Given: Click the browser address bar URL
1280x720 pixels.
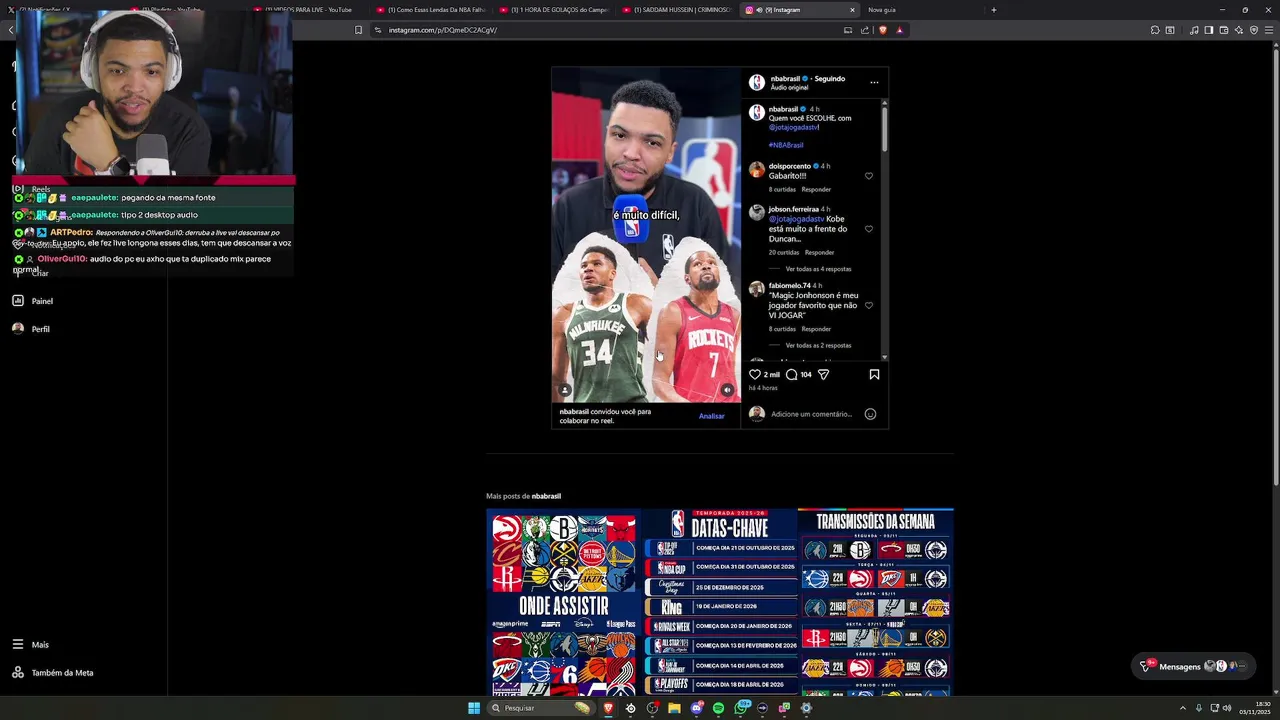Looking at the screenshot, I should 443,30.
